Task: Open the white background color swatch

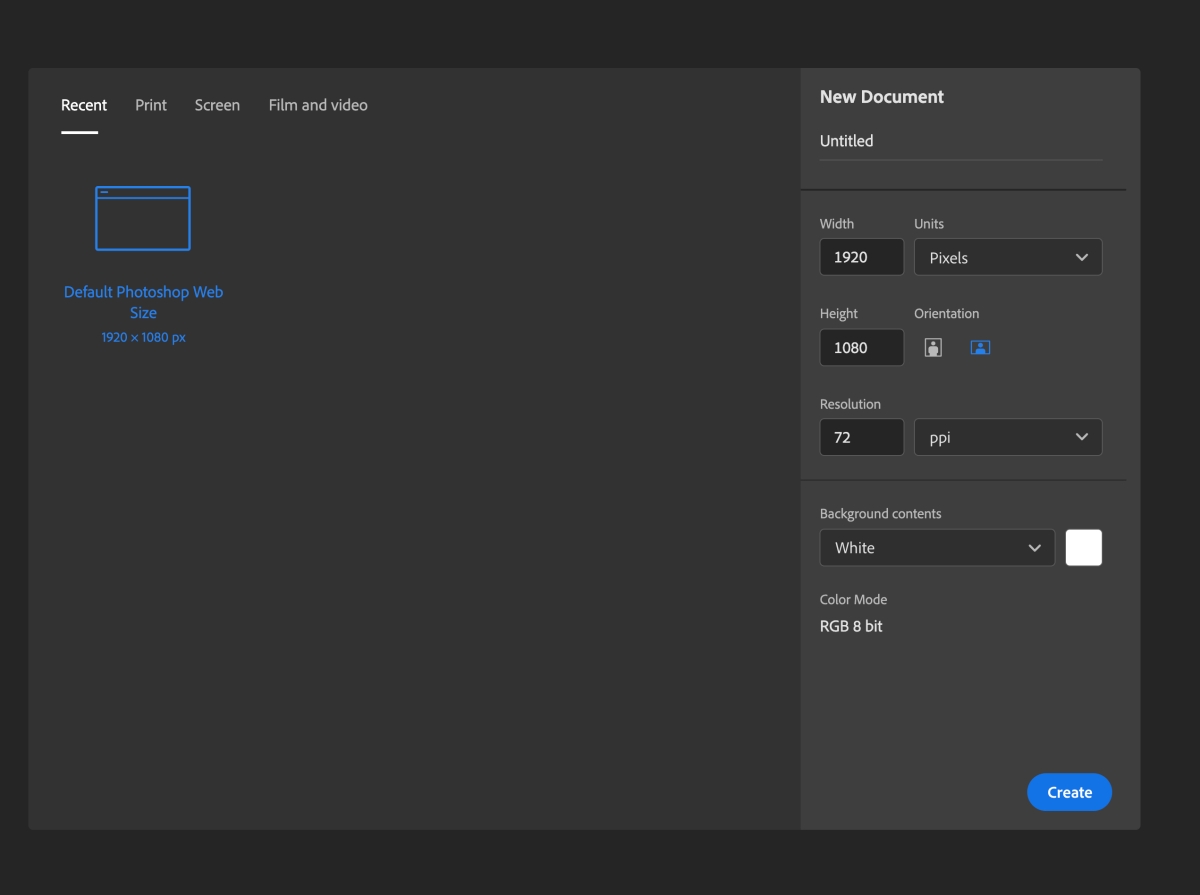Action: click(1084, 548)
